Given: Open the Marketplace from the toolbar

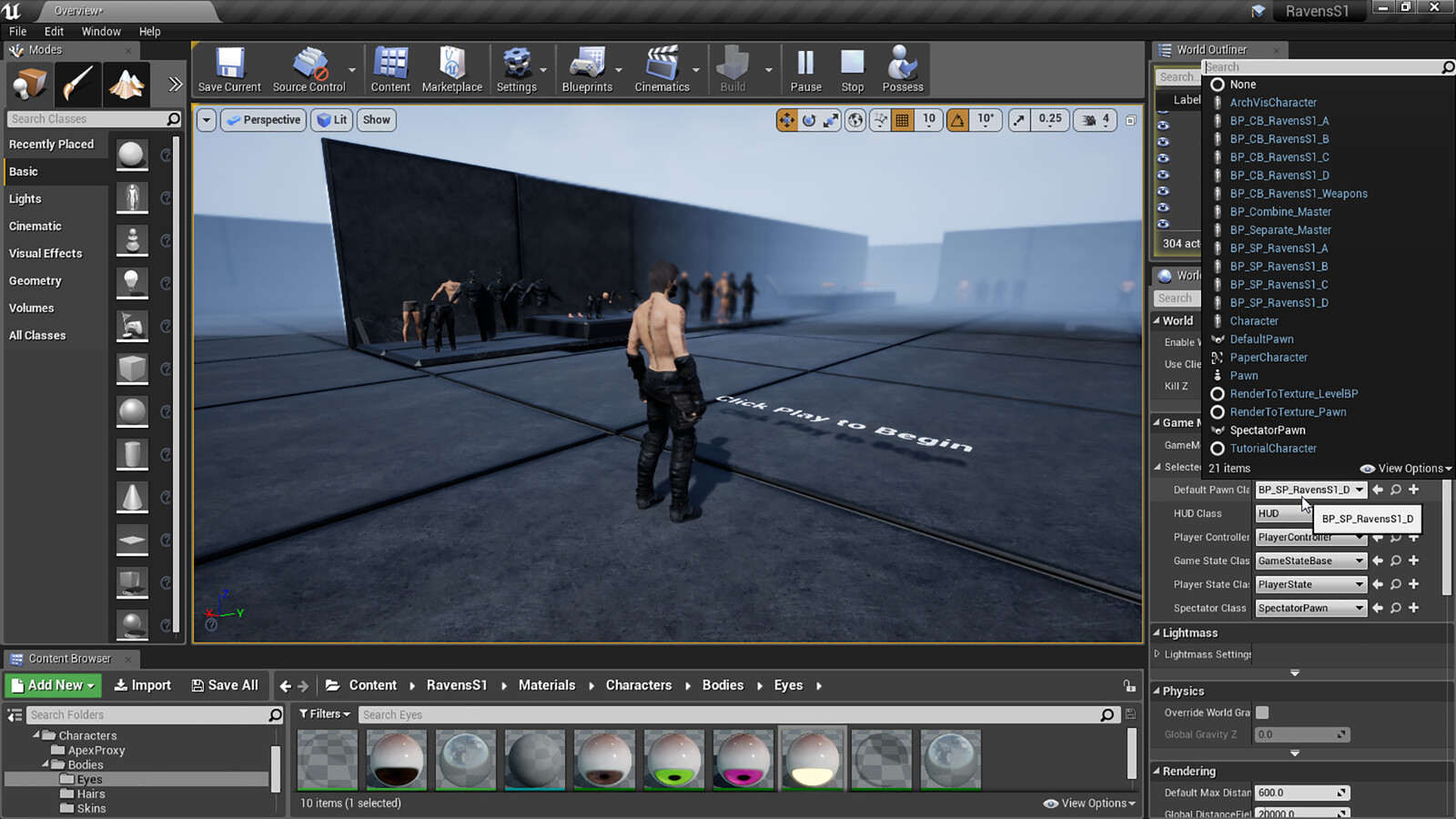Looking at the screenshot, I should click(452, 70).
